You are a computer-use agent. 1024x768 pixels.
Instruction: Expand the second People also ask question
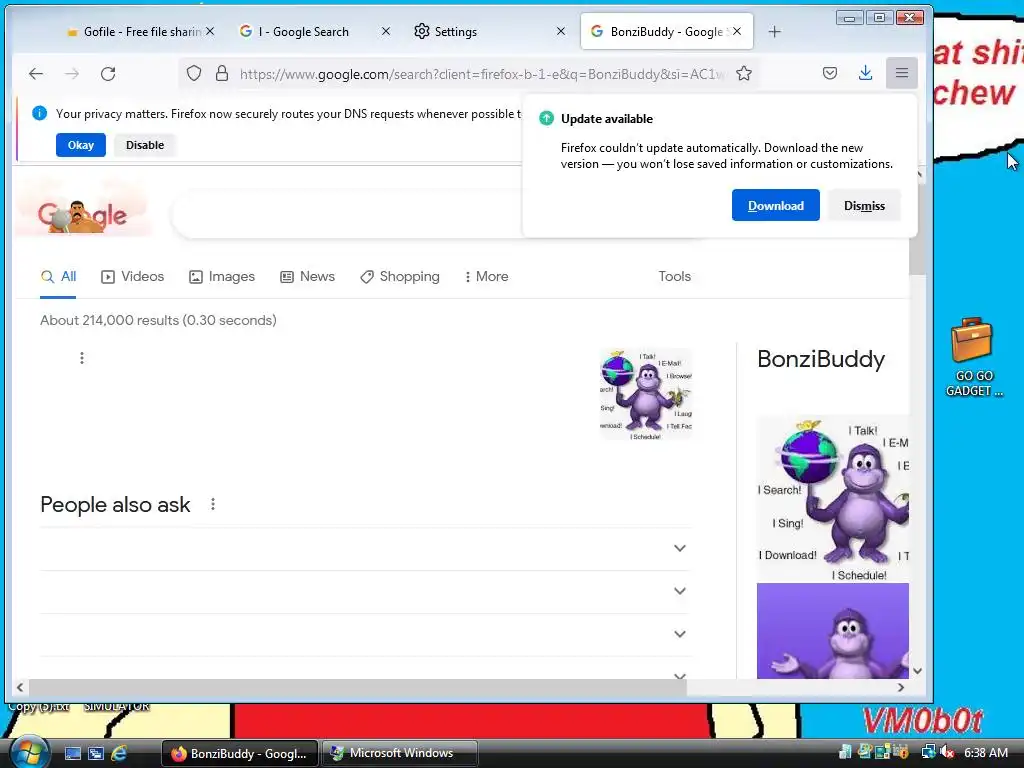[x=365, y=592]
